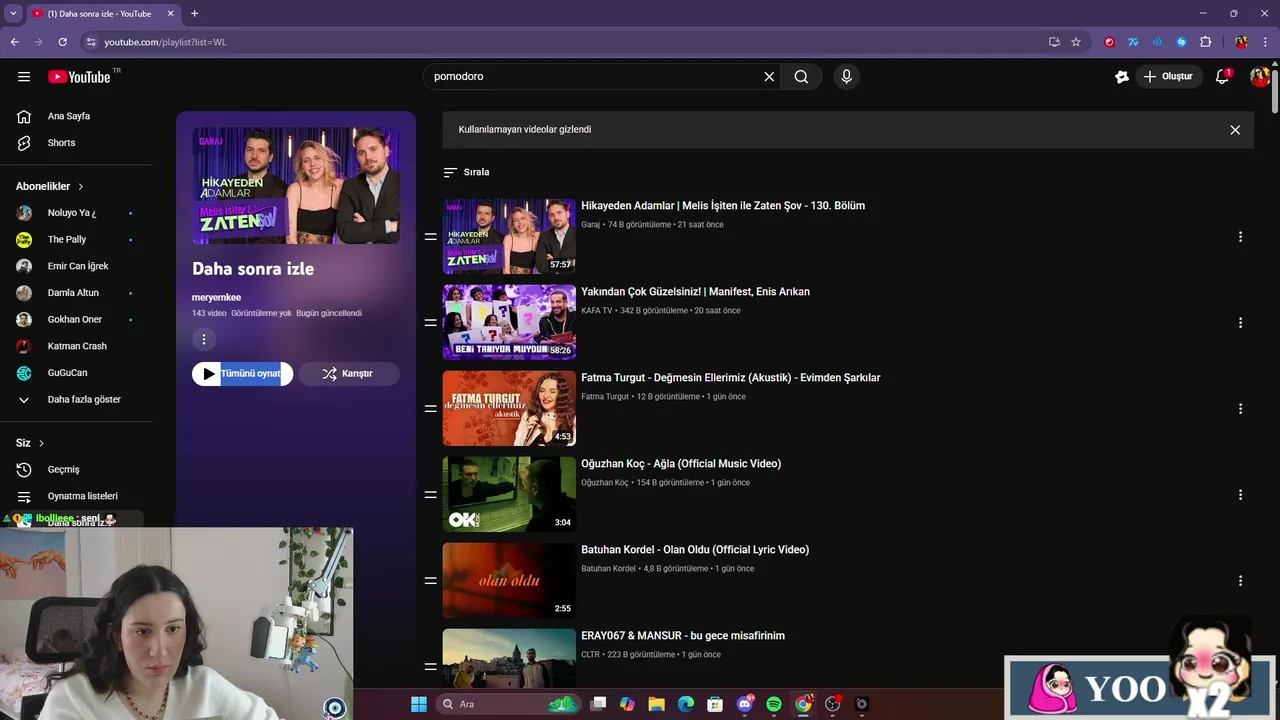The image size is (1280, 720).
Task: Open Chrome three-dot menu
Action: [1266, 42]
